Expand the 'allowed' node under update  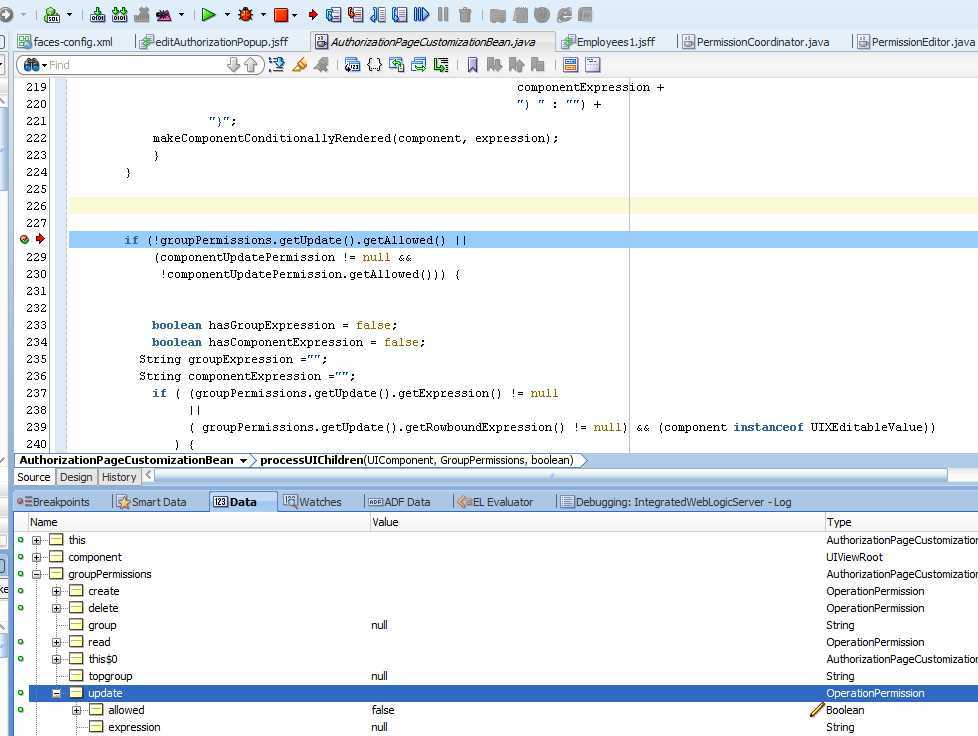coord(77,710)
